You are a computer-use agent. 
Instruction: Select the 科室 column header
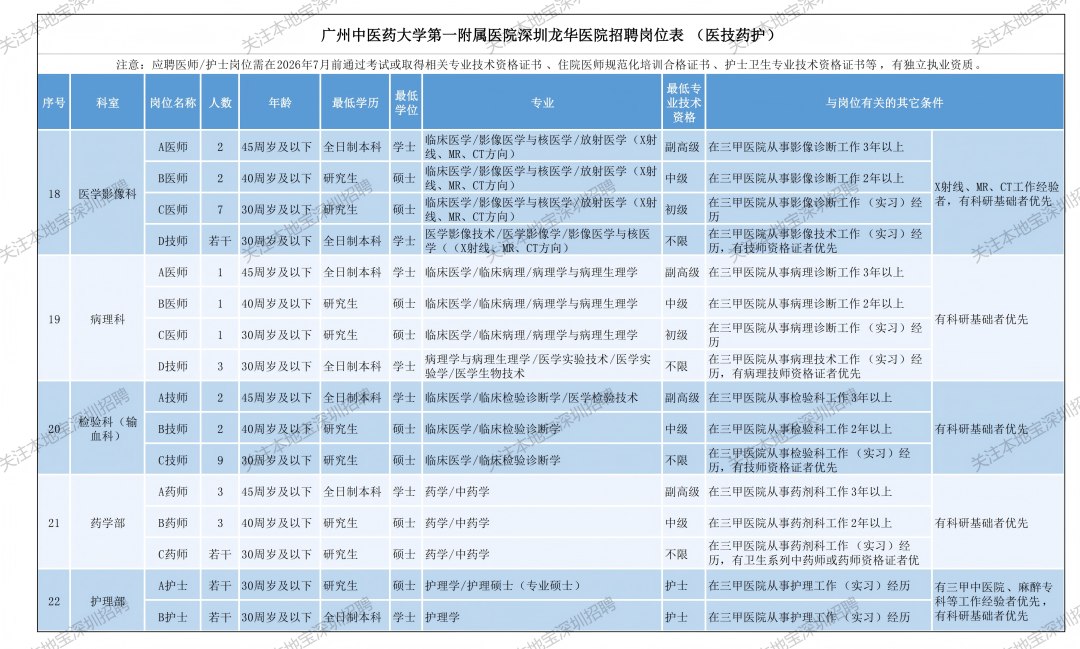(107, 103)
